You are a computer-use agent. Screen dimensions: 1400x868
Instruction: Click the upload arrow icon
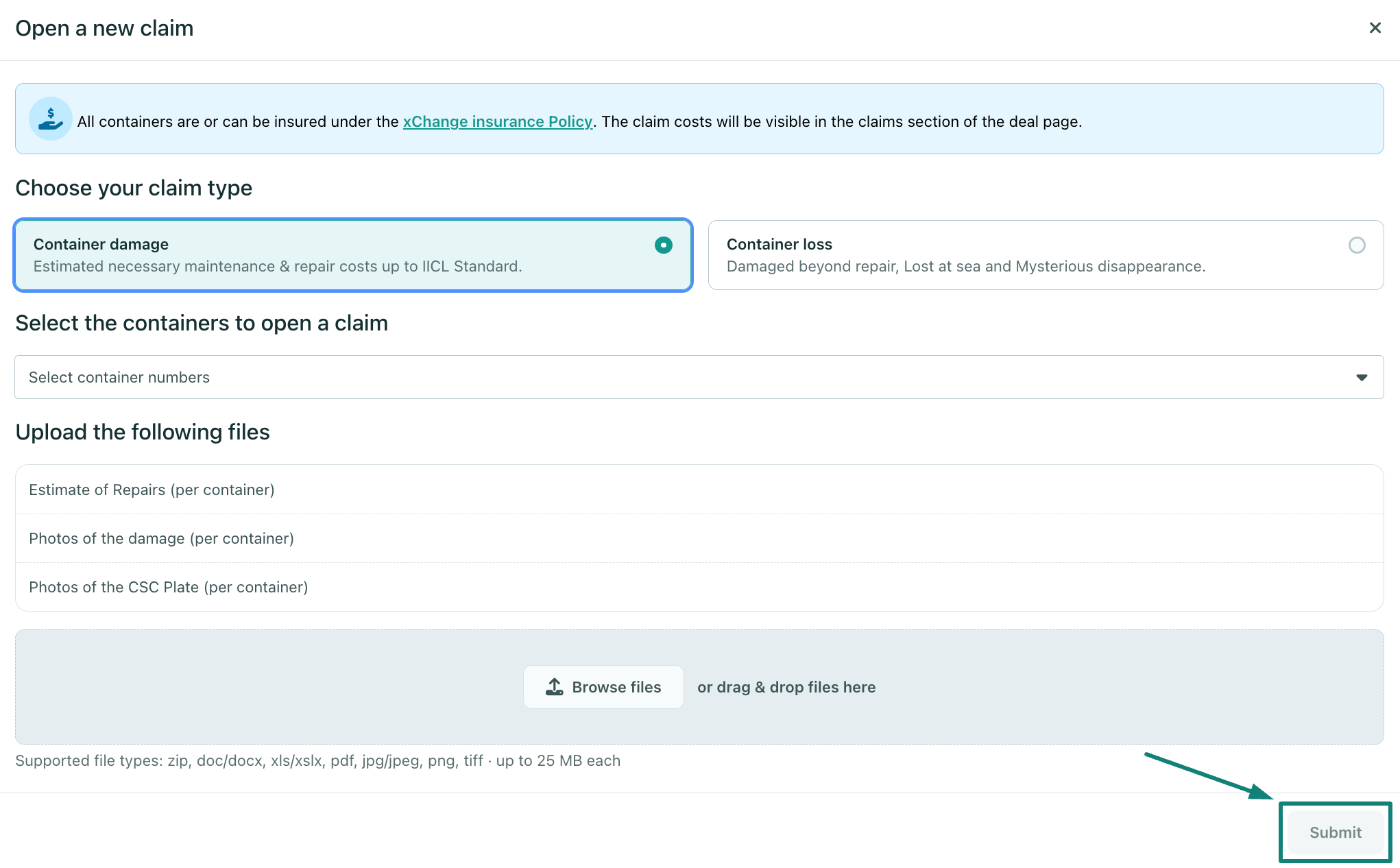click(x=554, y=686)
